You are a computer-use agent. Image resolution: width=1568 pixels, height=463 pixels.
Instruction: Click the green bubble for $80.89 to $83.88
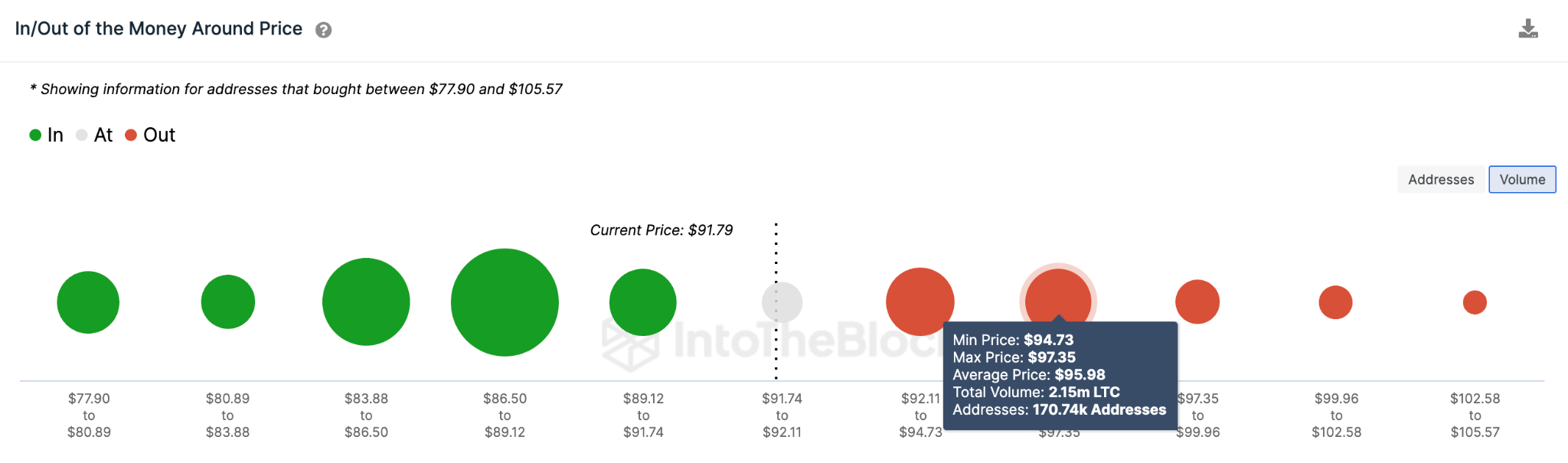pos(228,302)
